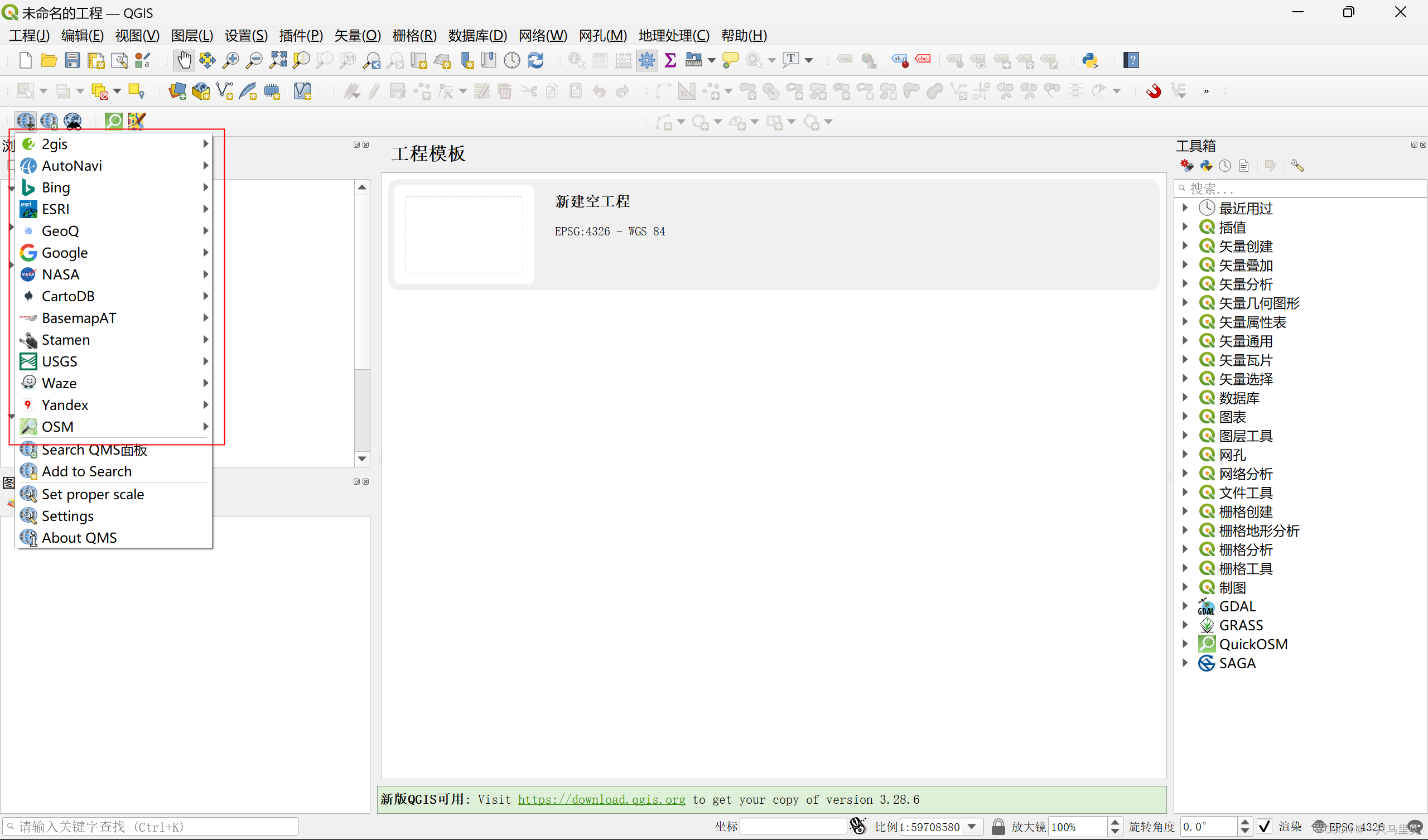The image size is (1428, 840).
Task: Open the Python console icon
Action: click(1089, 60)
